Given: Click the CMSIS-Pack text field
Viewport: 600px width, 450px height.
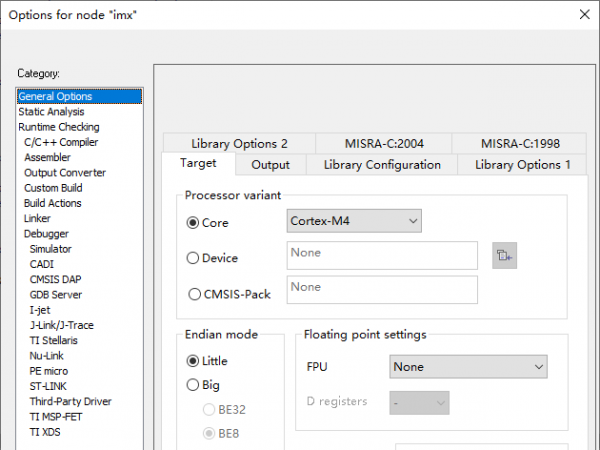Looking at the screenshot, I should coord(382,290).
